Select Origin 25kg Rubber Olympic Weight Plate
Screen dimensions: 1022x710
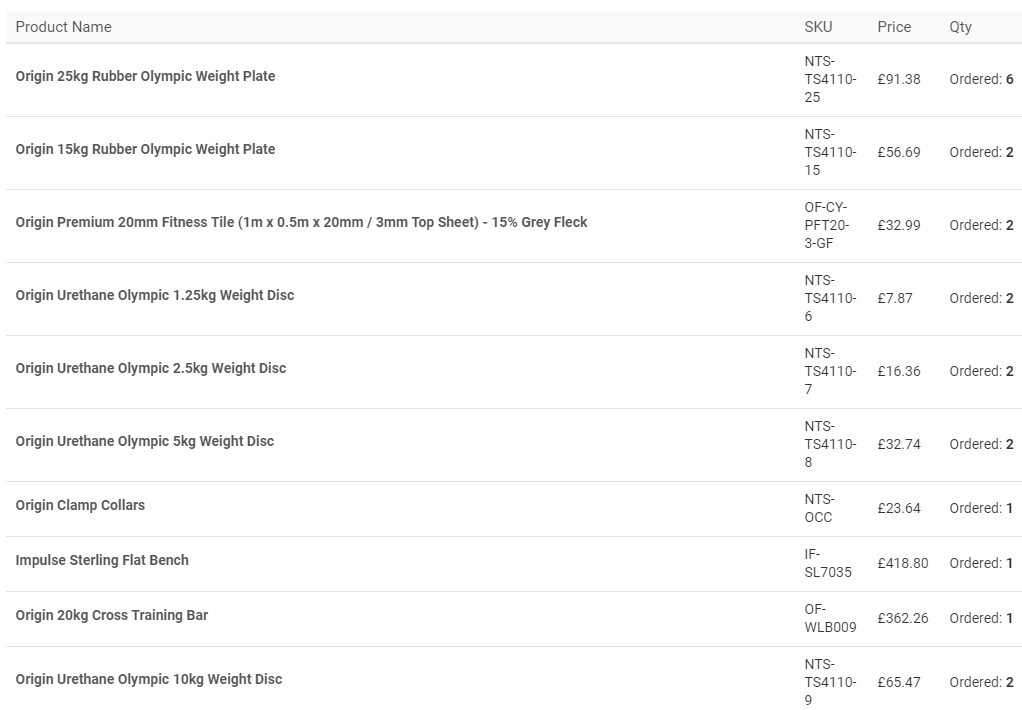click(145, 76)
